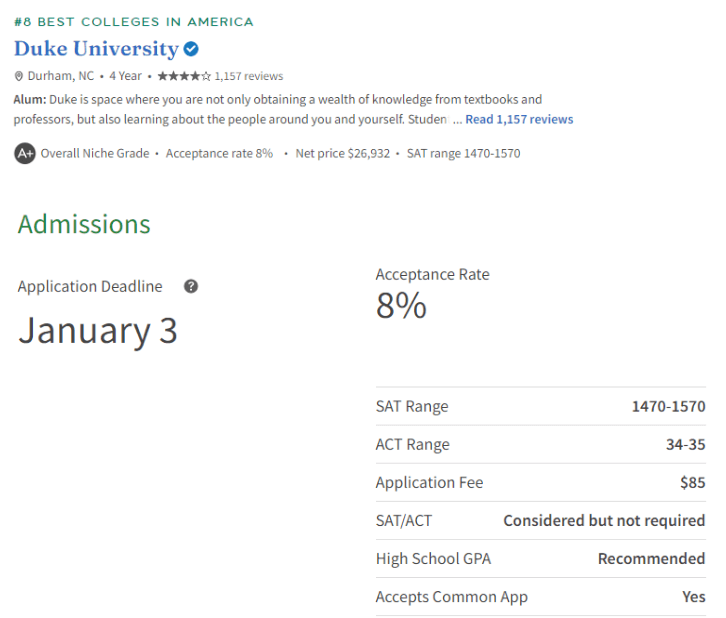The height and width of the screenshot is (618, 726).
Task: Click SAT range 1470-1570 in summary line
Action: (463, 153)
